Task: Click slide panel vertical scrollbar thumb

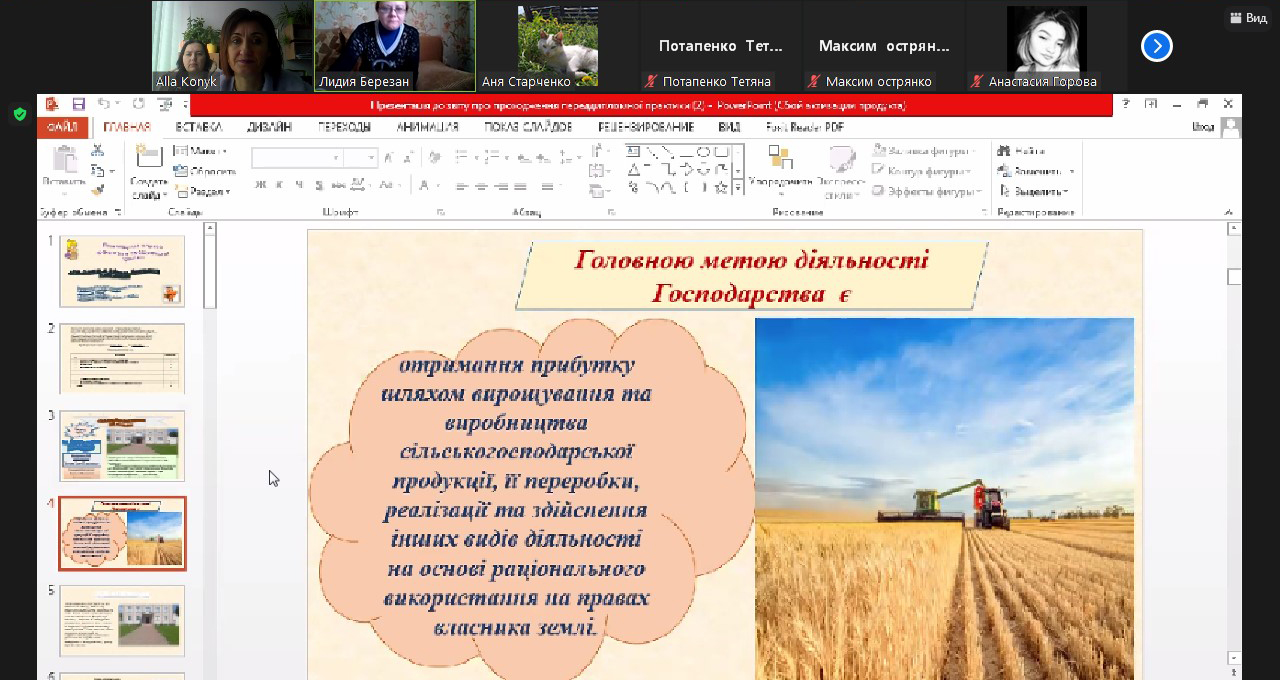Action: [x=210, y=271]
